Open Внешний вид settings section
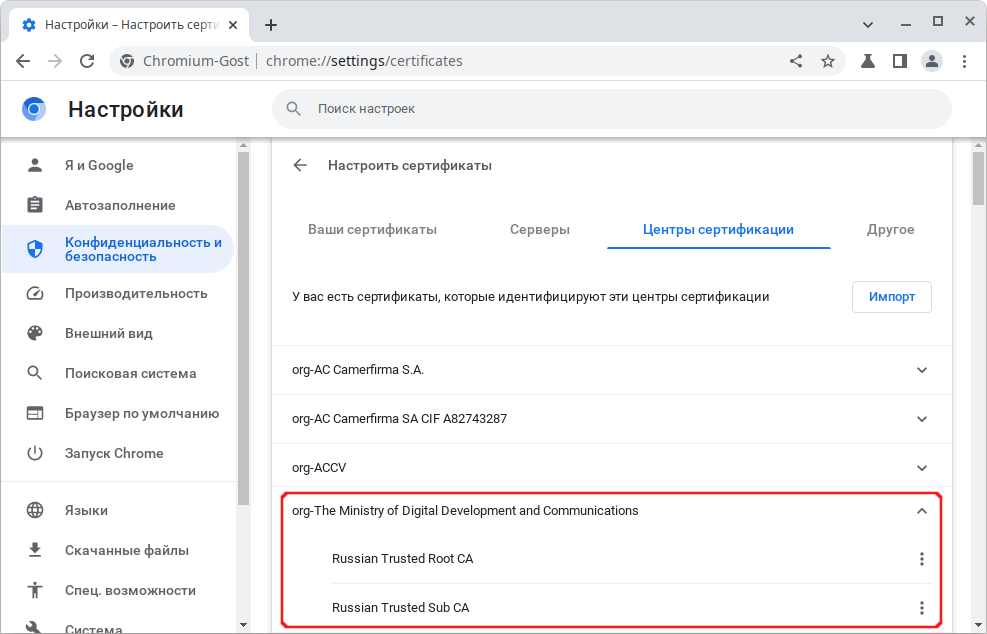 118,333
